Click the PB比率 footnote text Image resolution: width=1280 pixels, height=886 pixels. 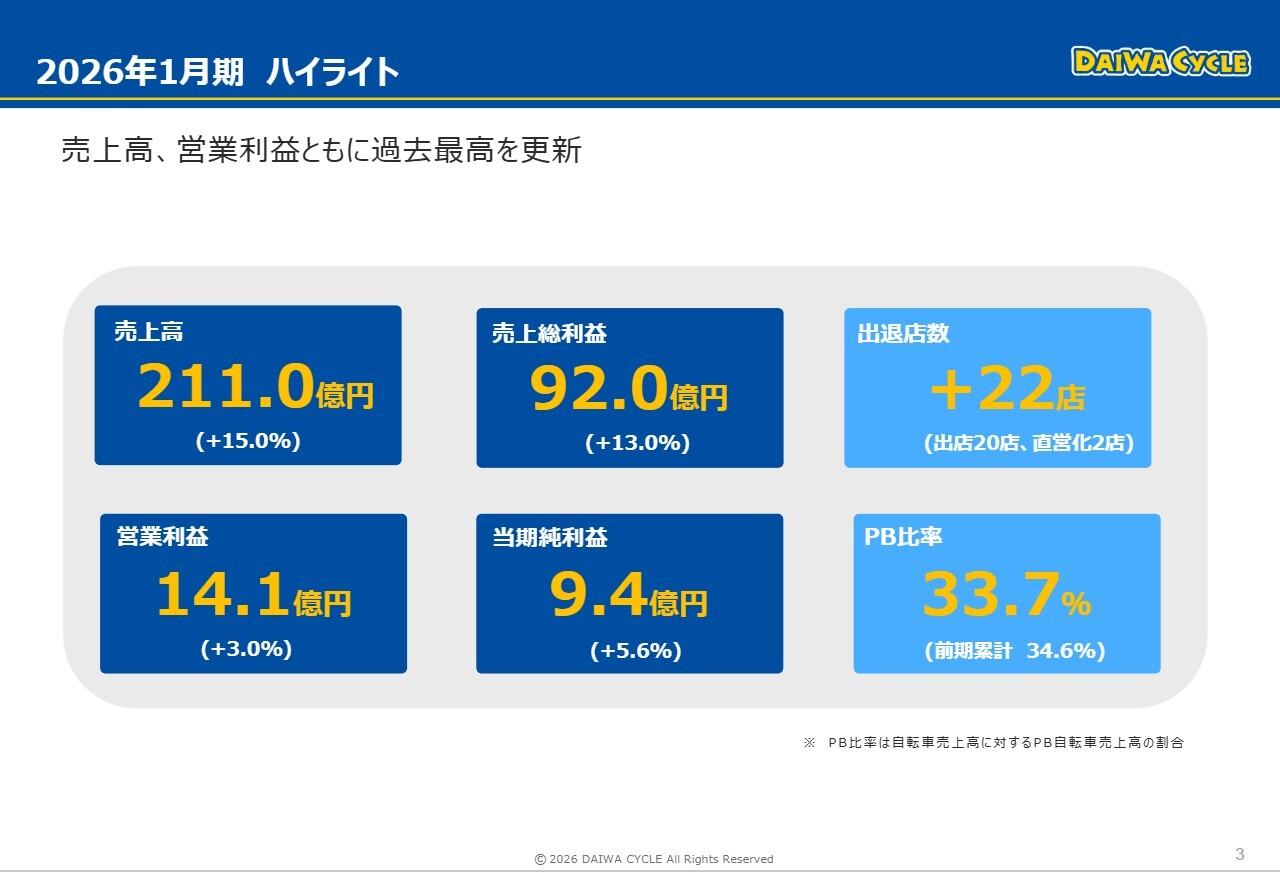[x=995, y=743]
